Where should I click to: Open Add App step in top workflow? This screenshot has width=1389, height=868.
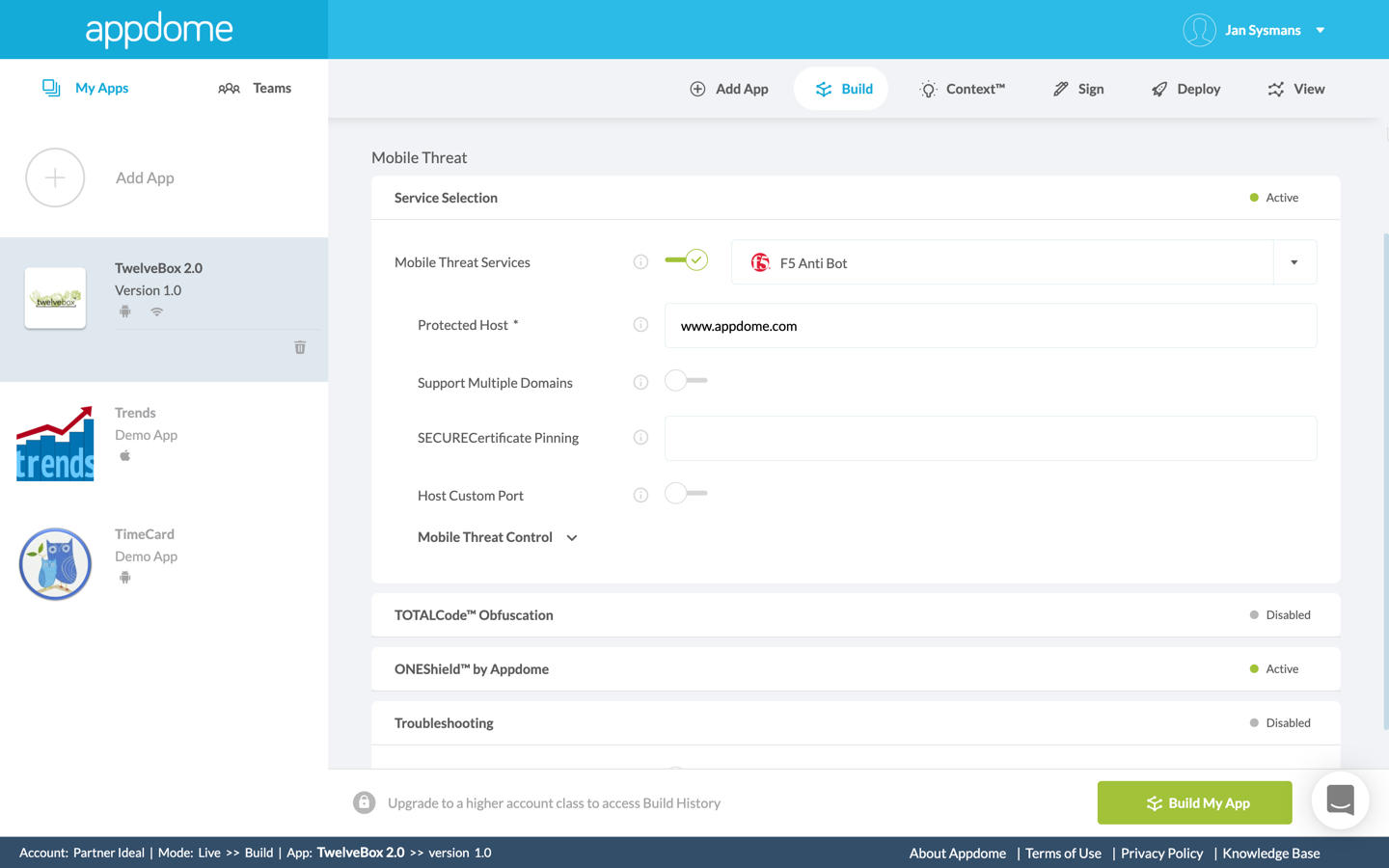tap(729, 89)
